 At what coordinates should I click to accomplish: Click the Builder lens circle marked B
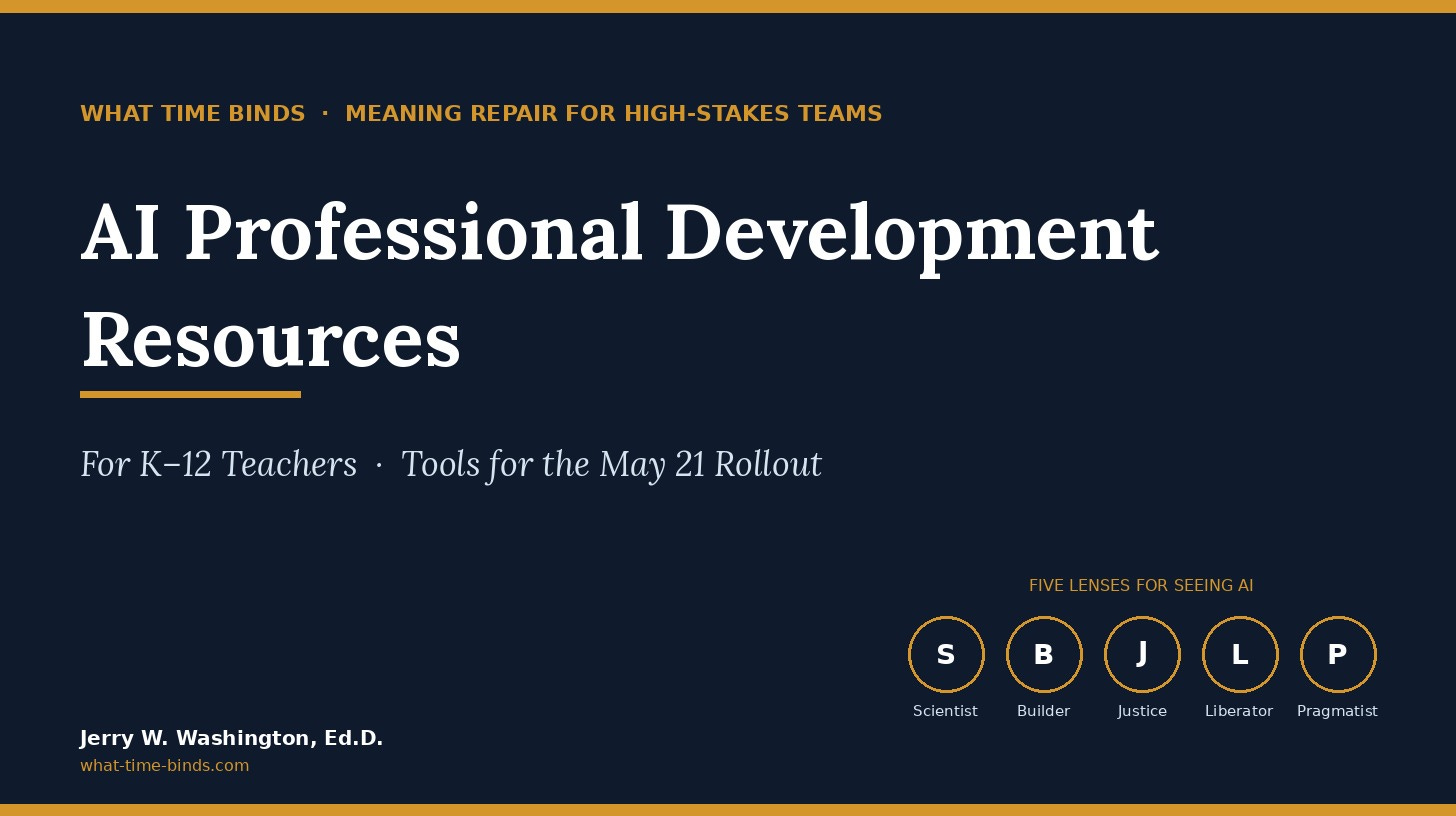click(1044, 654)
